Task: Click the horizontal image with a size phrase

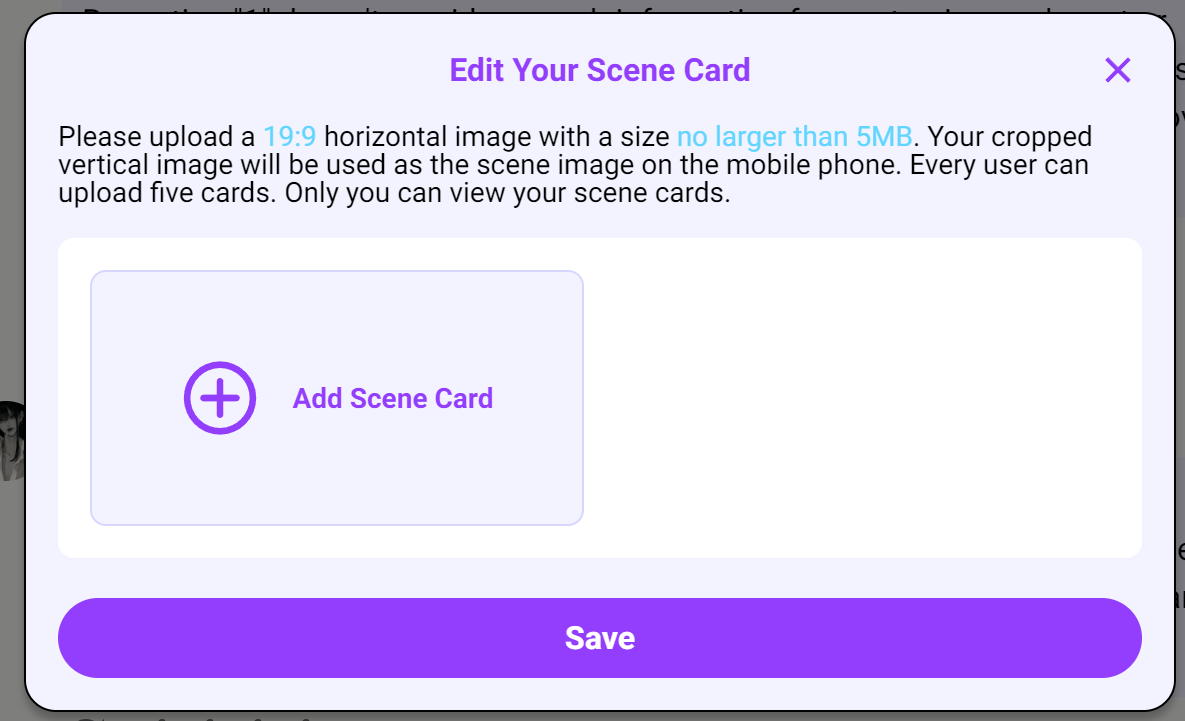Action: click(497, 137)
